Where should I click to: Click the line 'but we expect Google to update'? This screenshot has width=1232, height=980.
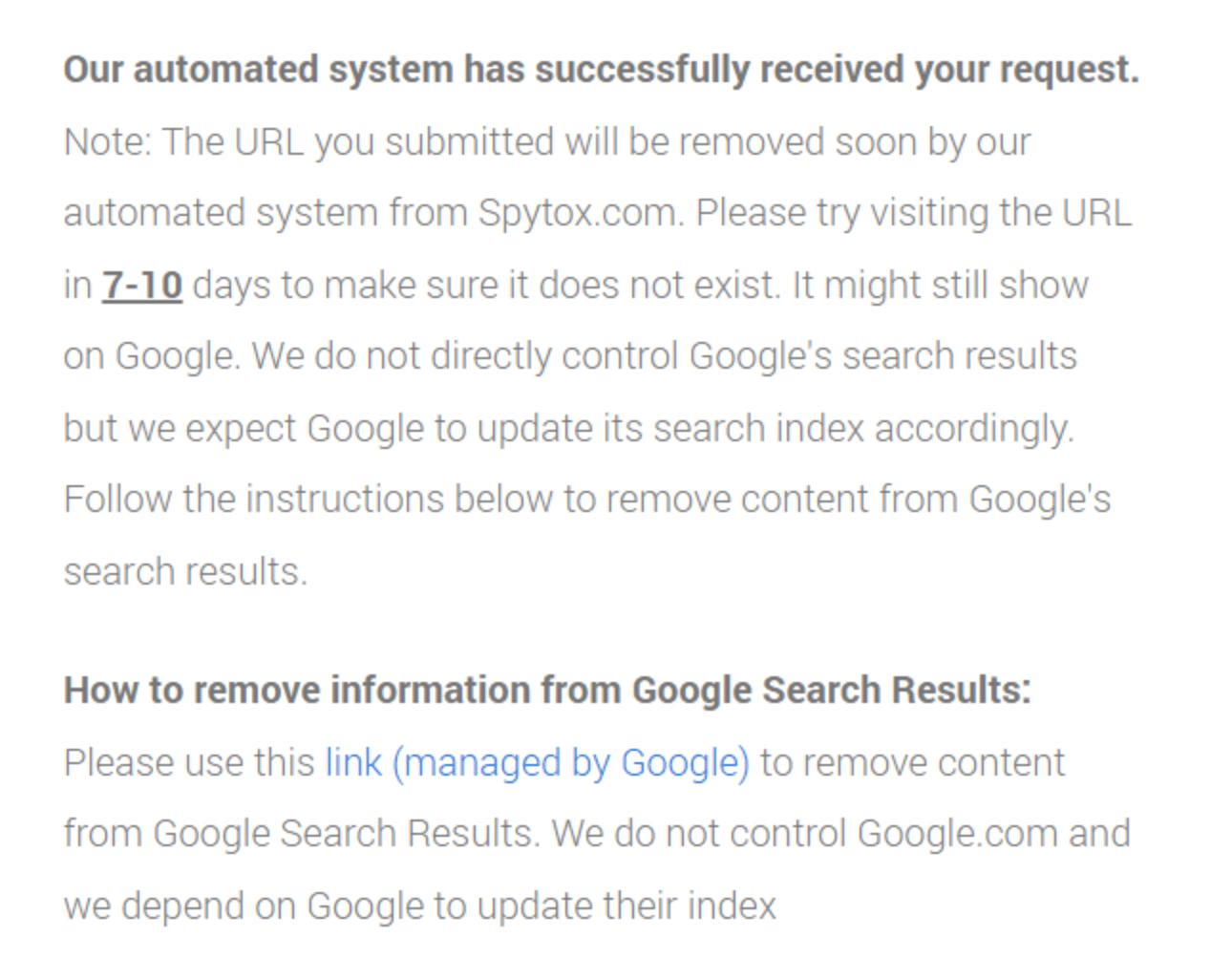(569, 429)
